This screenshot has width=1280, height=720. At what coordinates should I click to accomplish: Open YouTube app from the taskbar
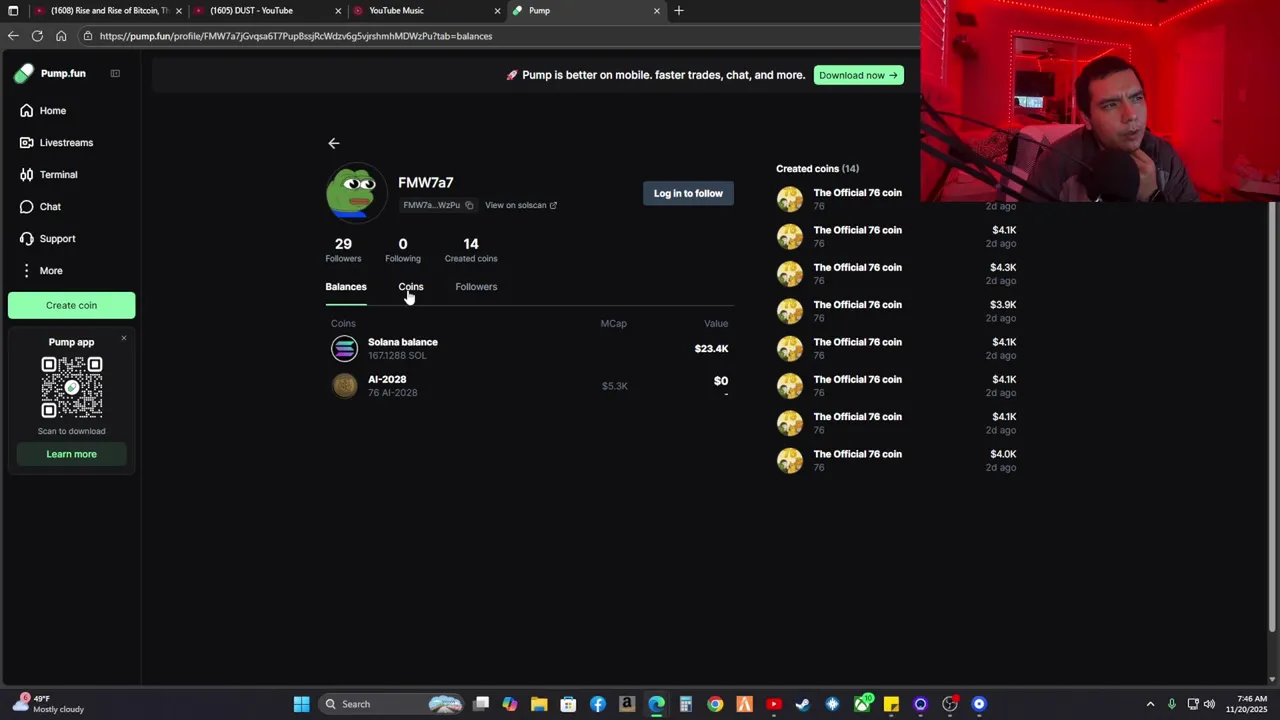click(773, 704)
